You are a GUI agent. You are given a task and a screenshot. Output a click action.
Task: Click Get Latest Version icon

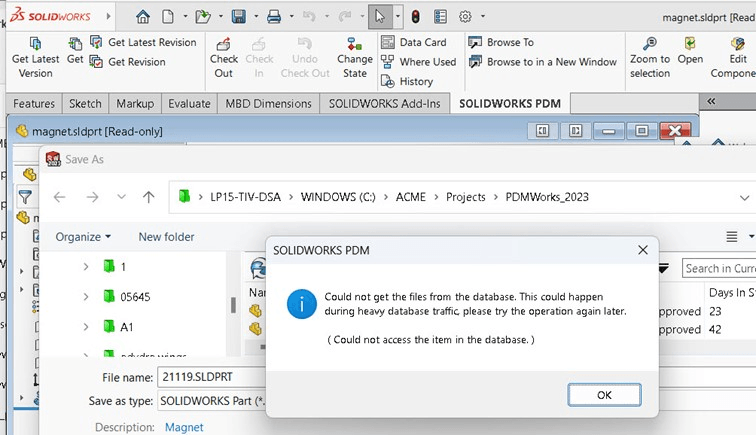click(35, 45)
